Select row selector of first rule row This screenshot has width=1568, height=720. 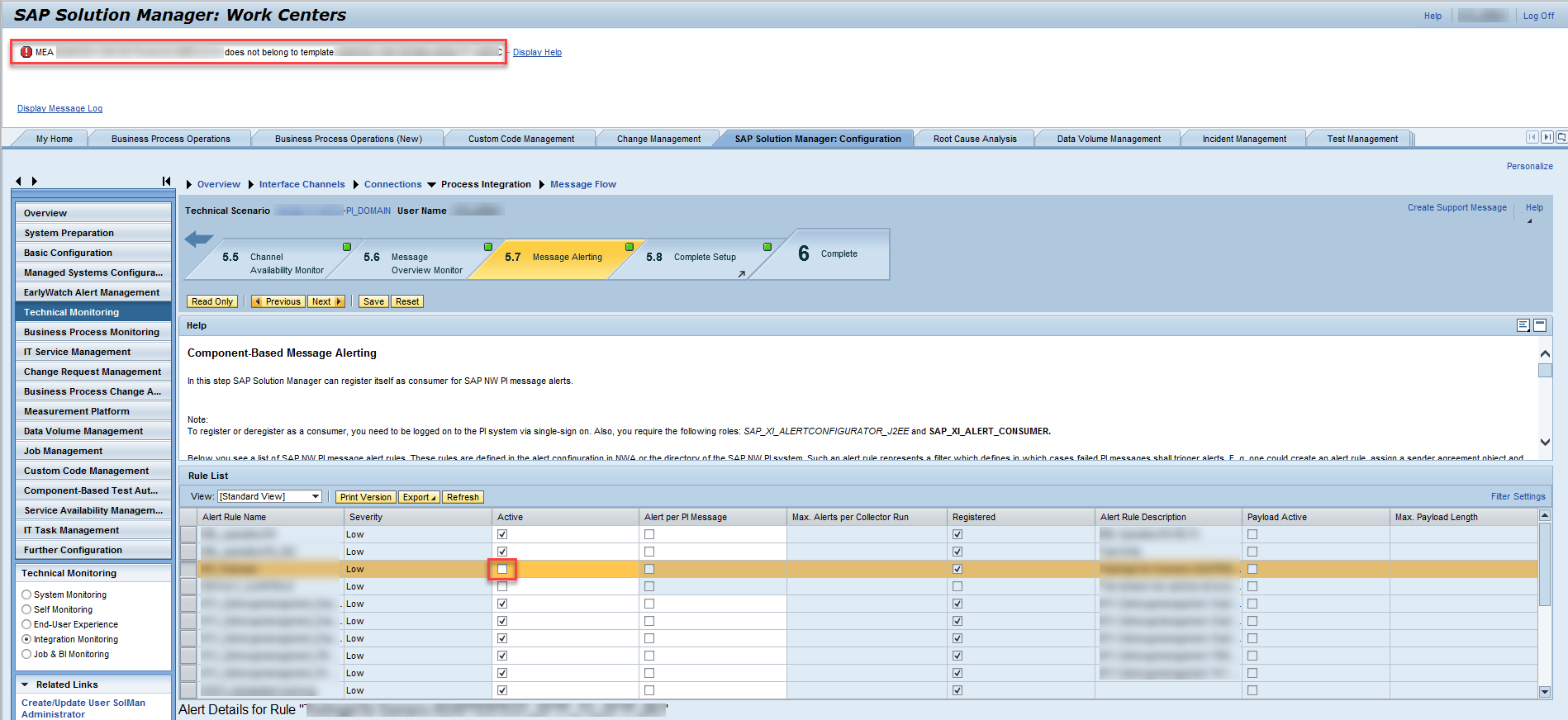click(188, 534)
